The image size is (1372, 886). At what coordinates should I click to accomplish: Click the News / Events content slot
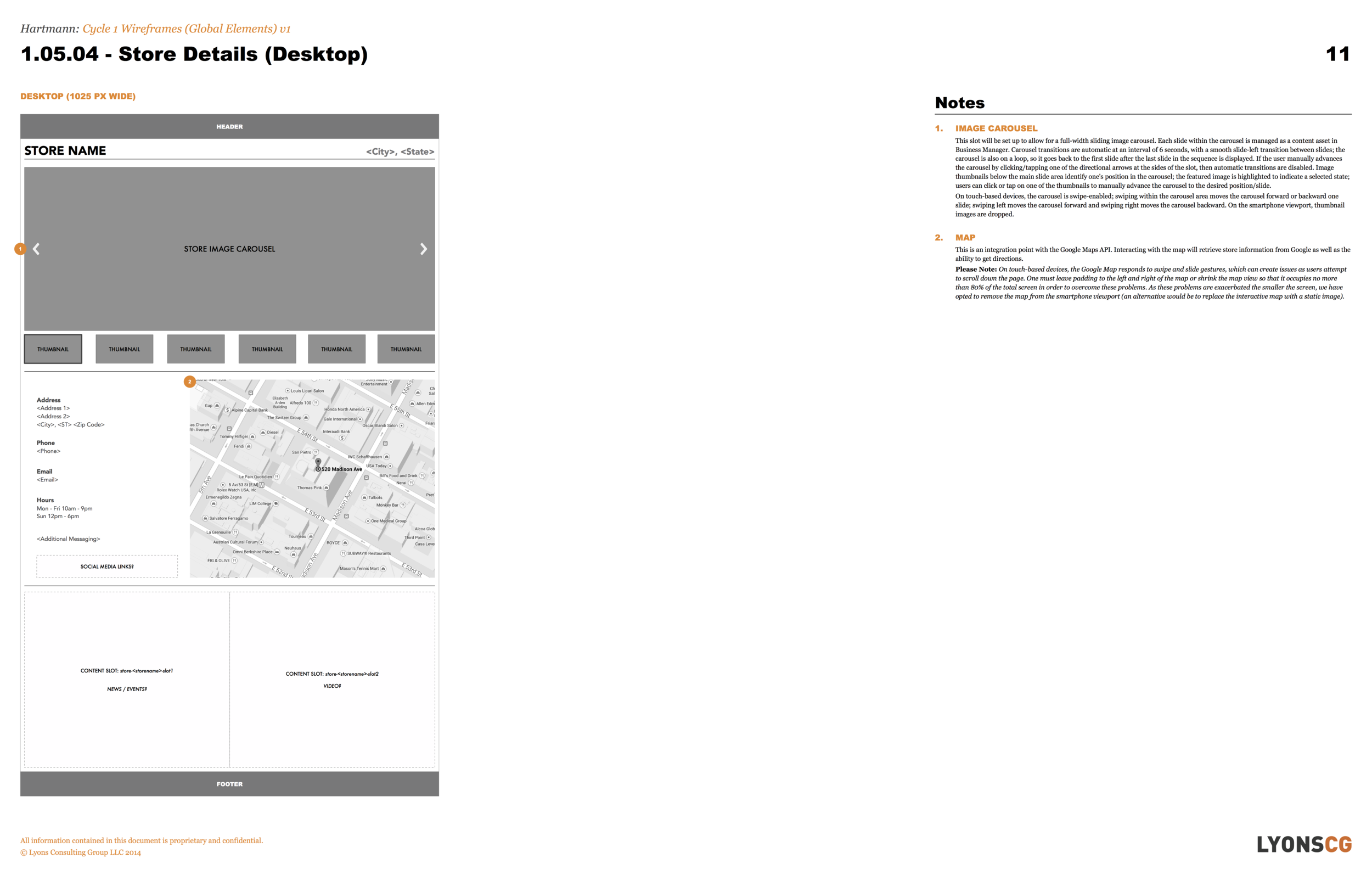[x=127, y=680]
